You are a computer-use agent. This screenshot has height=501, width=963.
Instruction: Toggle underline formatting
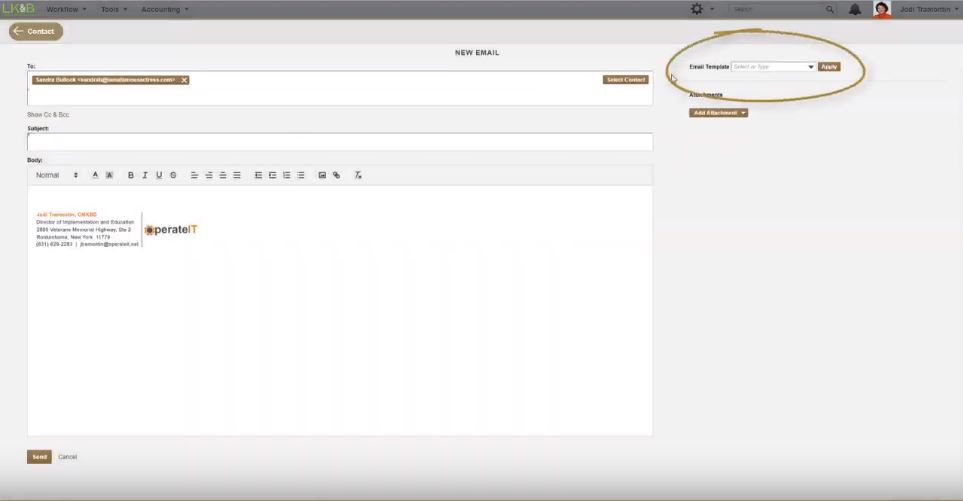(x=158, y=175)
